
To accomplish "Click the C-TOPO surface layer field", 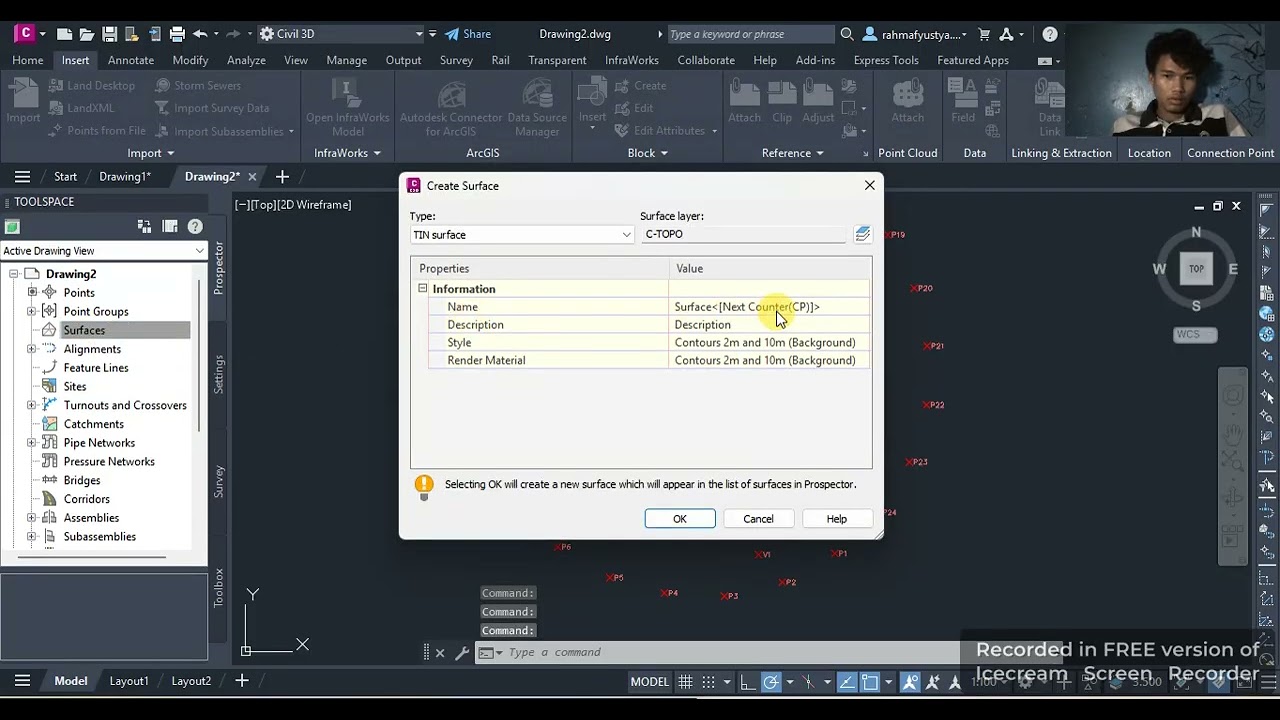I will pos(745,234).
